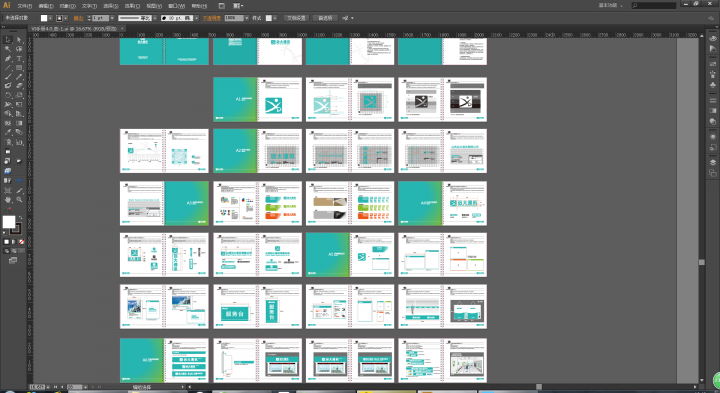
Task: Select the Rotate tool
Action: (8, 95)
